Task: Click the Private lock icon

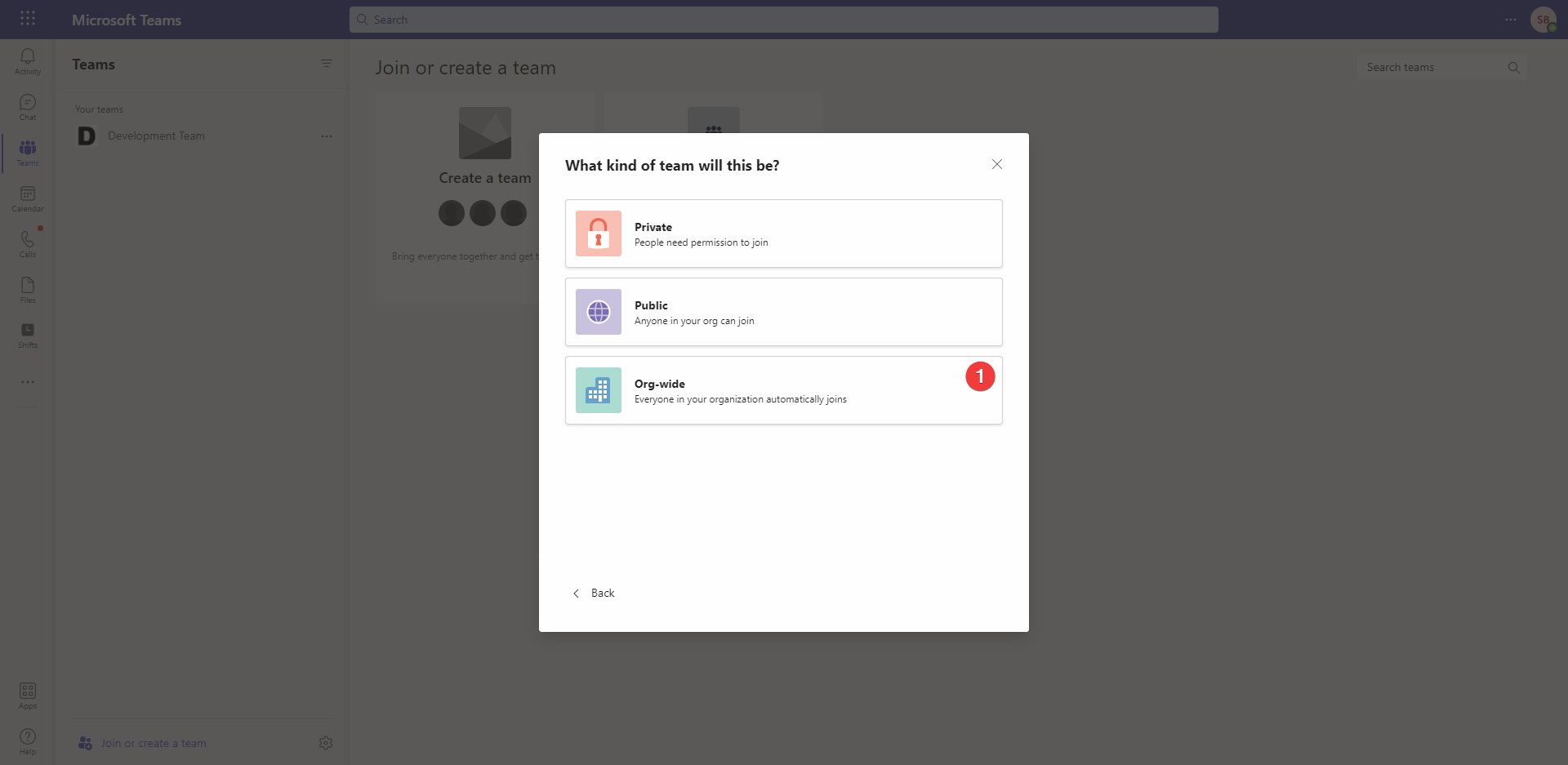Action: [x=599, y=234]
